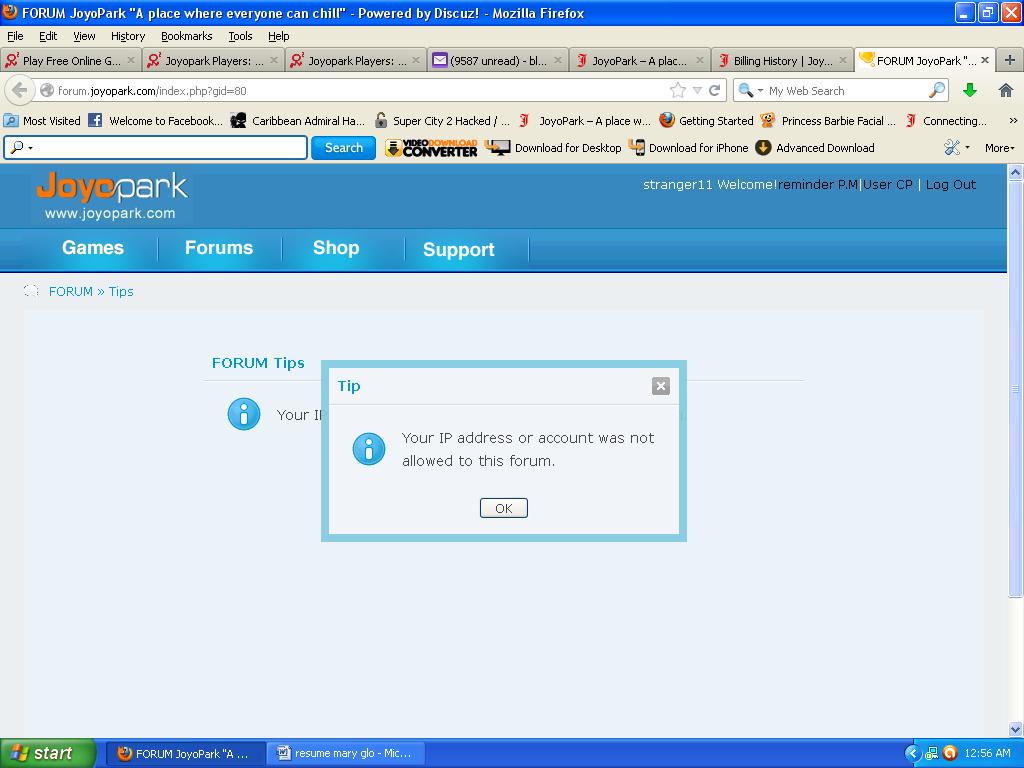Open the History menu
Image resolution: width=1024 pixels, height=768 pixels.
[128, 36]
